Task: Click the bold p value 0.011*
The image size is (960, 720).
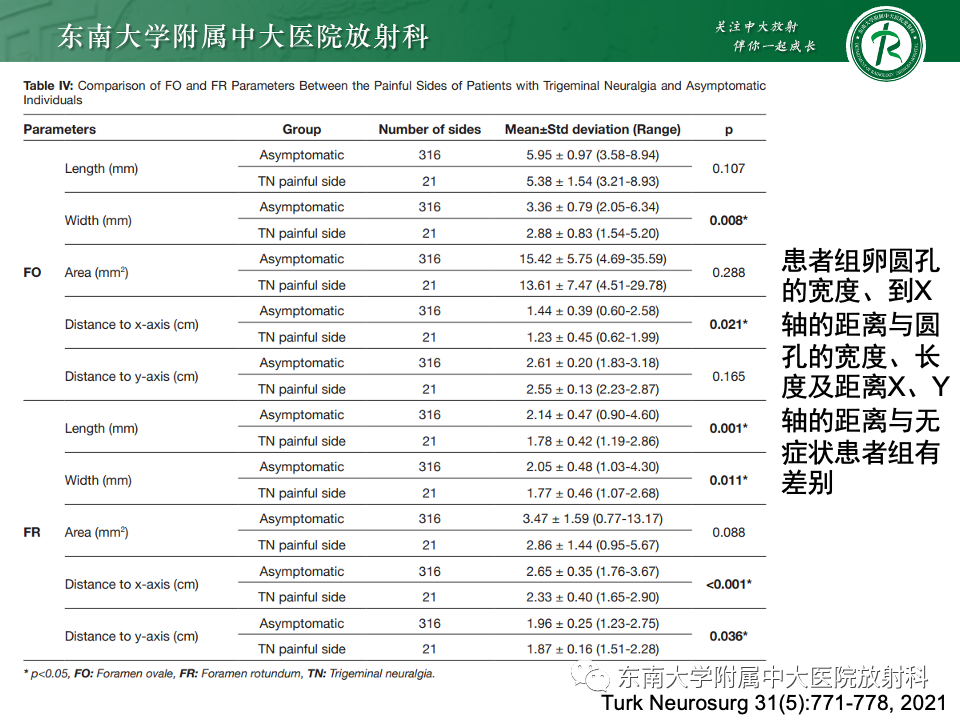Action: [729, 481]
